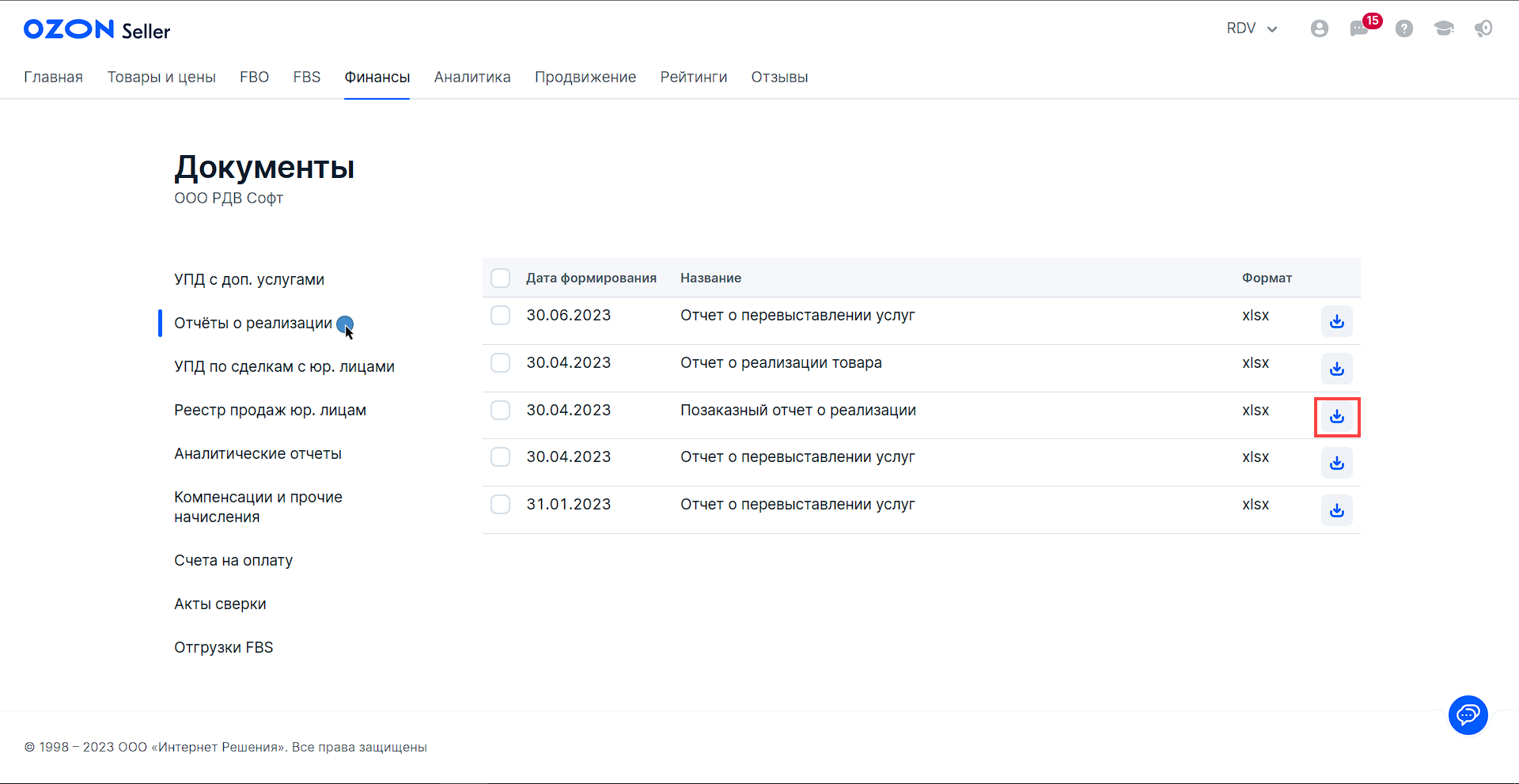Expand the RDV account dropdown
This screenshot has height=784, width=1519.
click(1252, 28)
